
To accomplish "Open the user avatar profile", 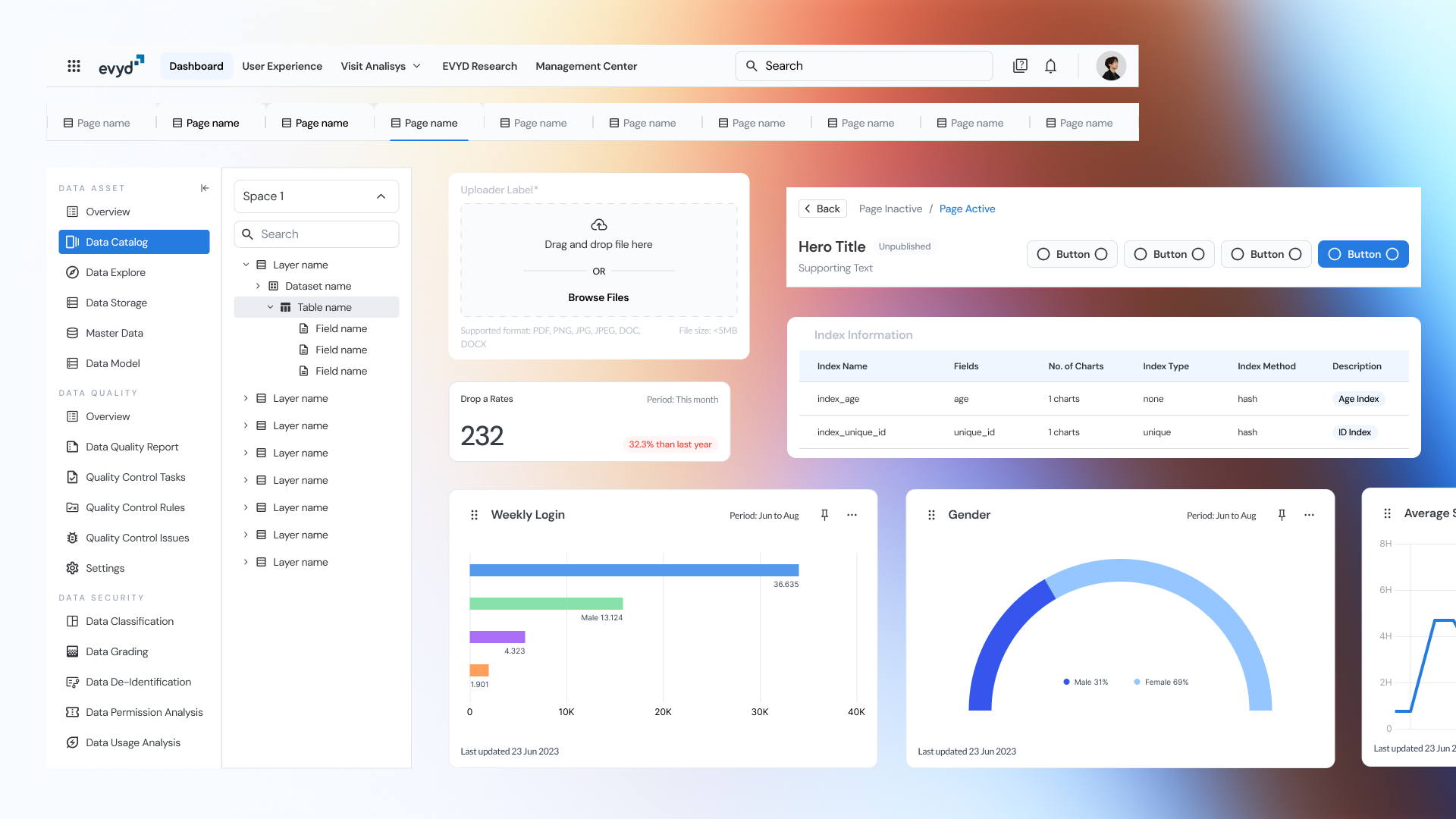I will (x=1110, y=66).
